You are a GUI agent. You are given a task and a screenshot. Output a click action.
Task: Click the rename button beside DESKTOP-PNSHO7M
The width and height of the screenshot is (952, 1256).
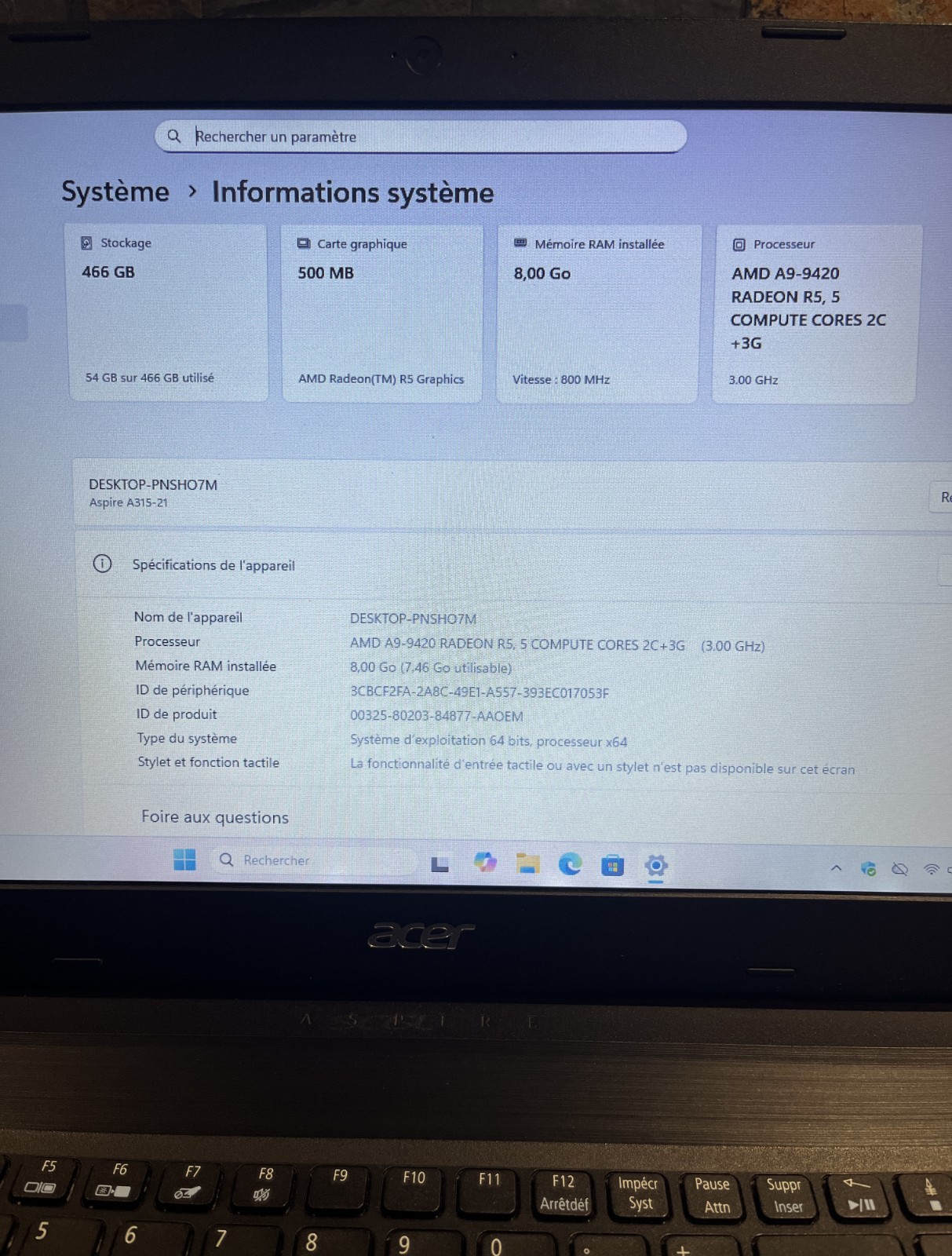click(942, 497)
